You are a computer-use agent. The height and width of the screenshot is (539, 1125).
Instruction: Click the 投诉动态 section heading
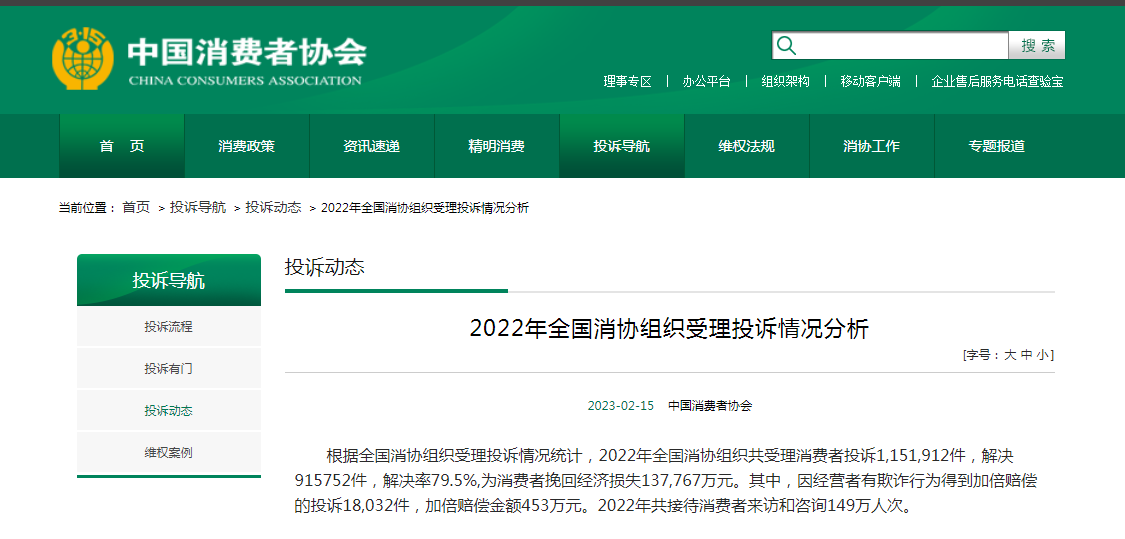coord(325,267)
